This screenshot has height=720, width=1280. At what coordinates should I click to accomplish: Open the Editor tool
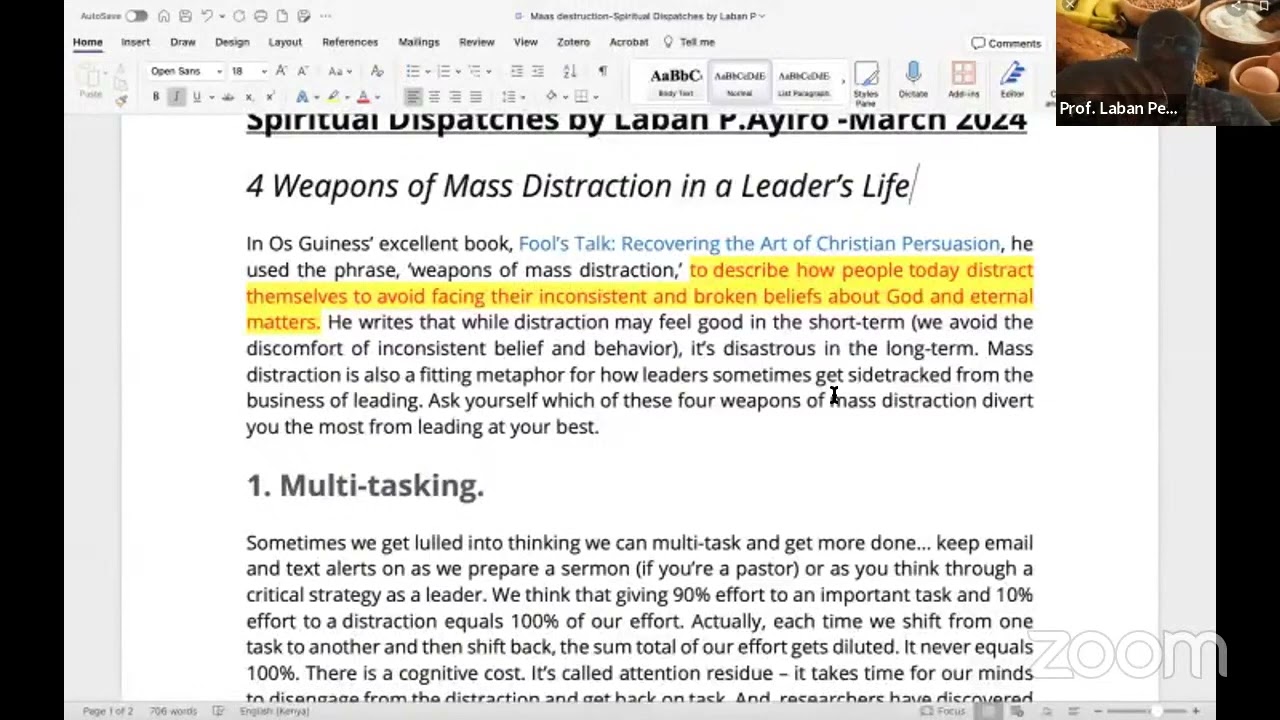click(x=1013, y=81)
